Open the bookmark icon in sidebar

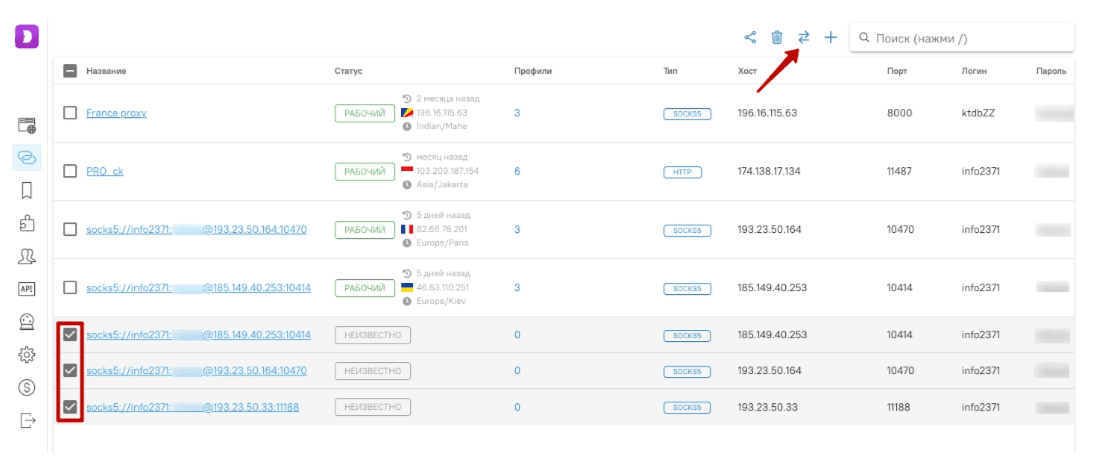tap(27, 190)
